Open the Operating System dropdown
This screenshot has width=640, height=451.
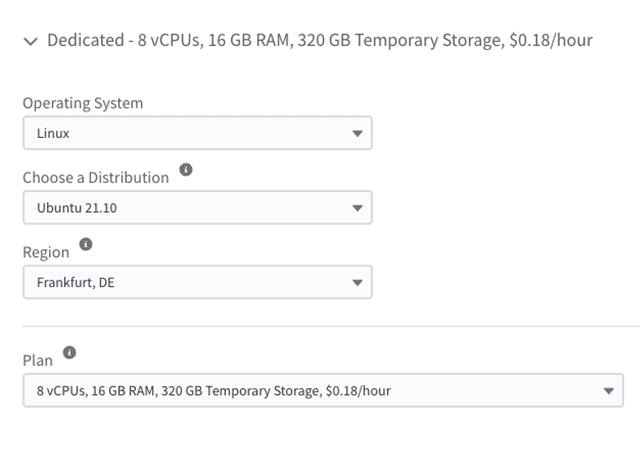click(197, 133)
